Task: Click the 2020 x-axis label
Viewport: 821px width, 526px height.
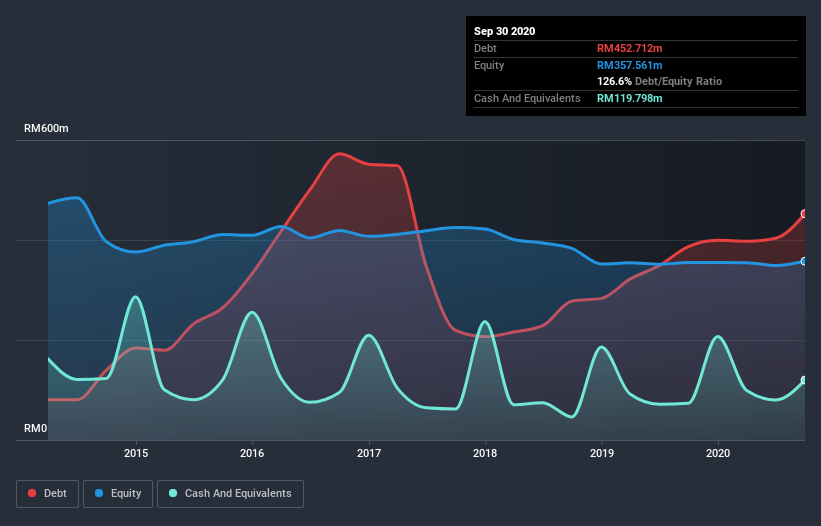Action: pos(718,453)
